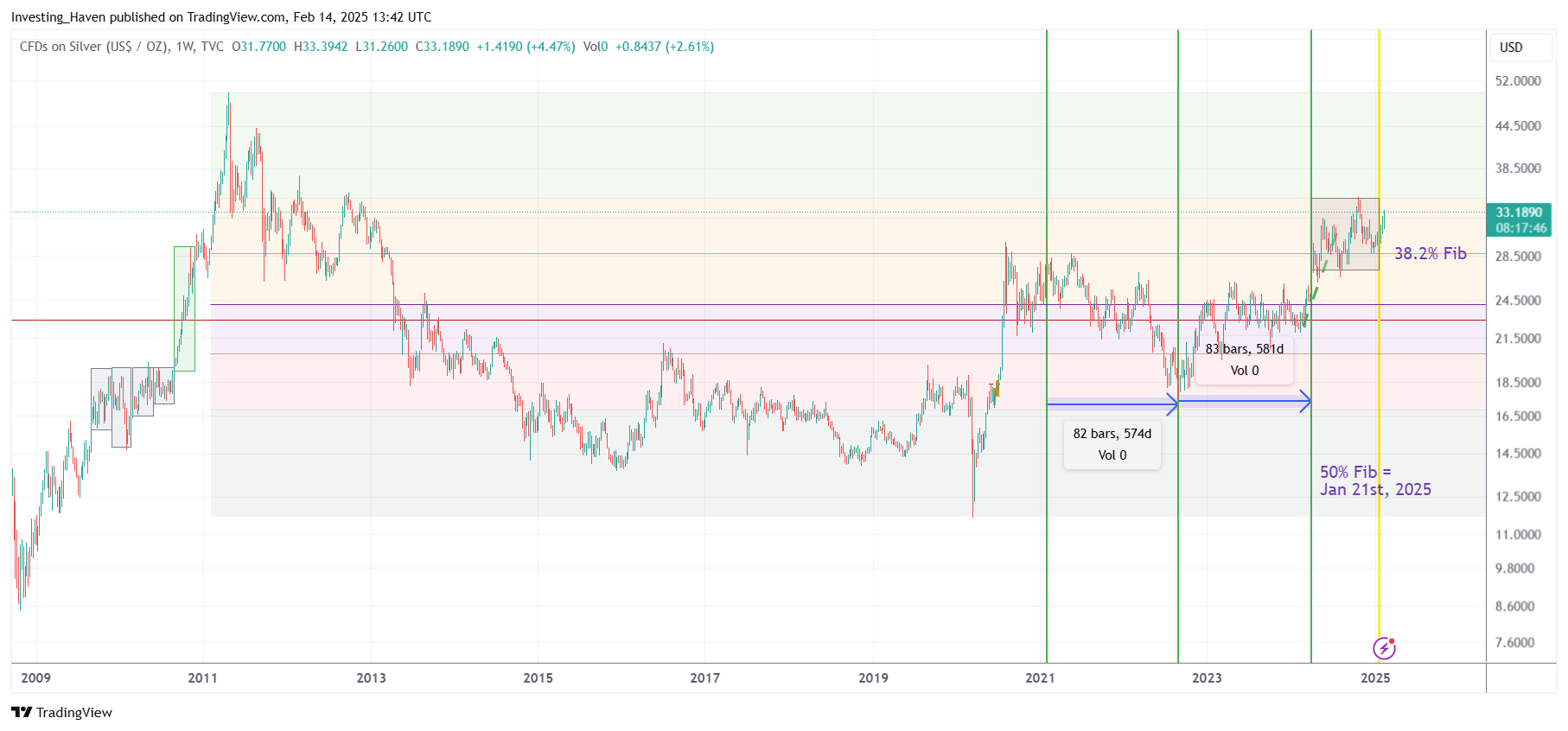The image size is (1568, 731).
Task: Open the USD currency selector
Action: coord(1520,48)
